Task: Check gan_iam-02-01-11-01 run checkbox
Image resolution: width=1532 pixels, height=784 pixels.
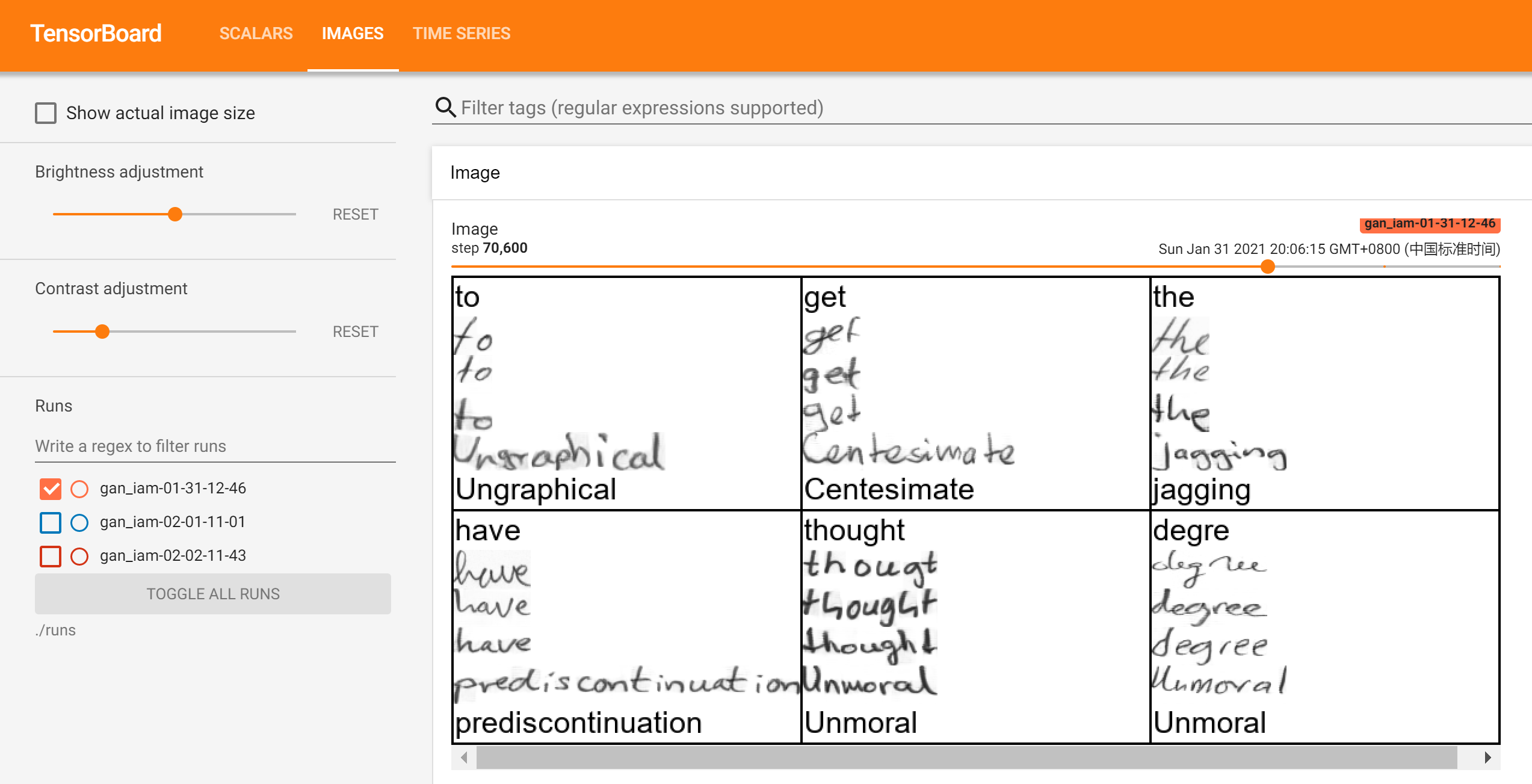Action: click(51, 522)
